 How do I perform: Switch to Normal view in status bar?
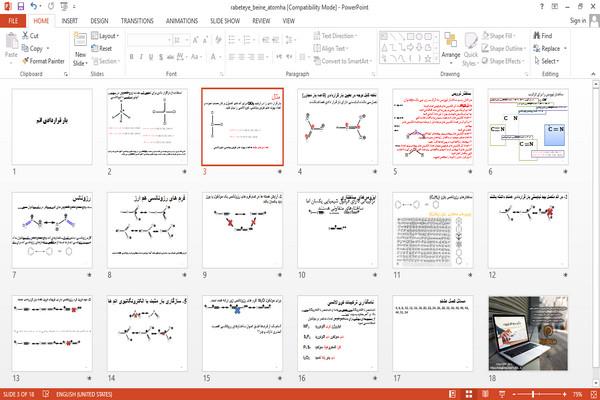coord(452,394)
